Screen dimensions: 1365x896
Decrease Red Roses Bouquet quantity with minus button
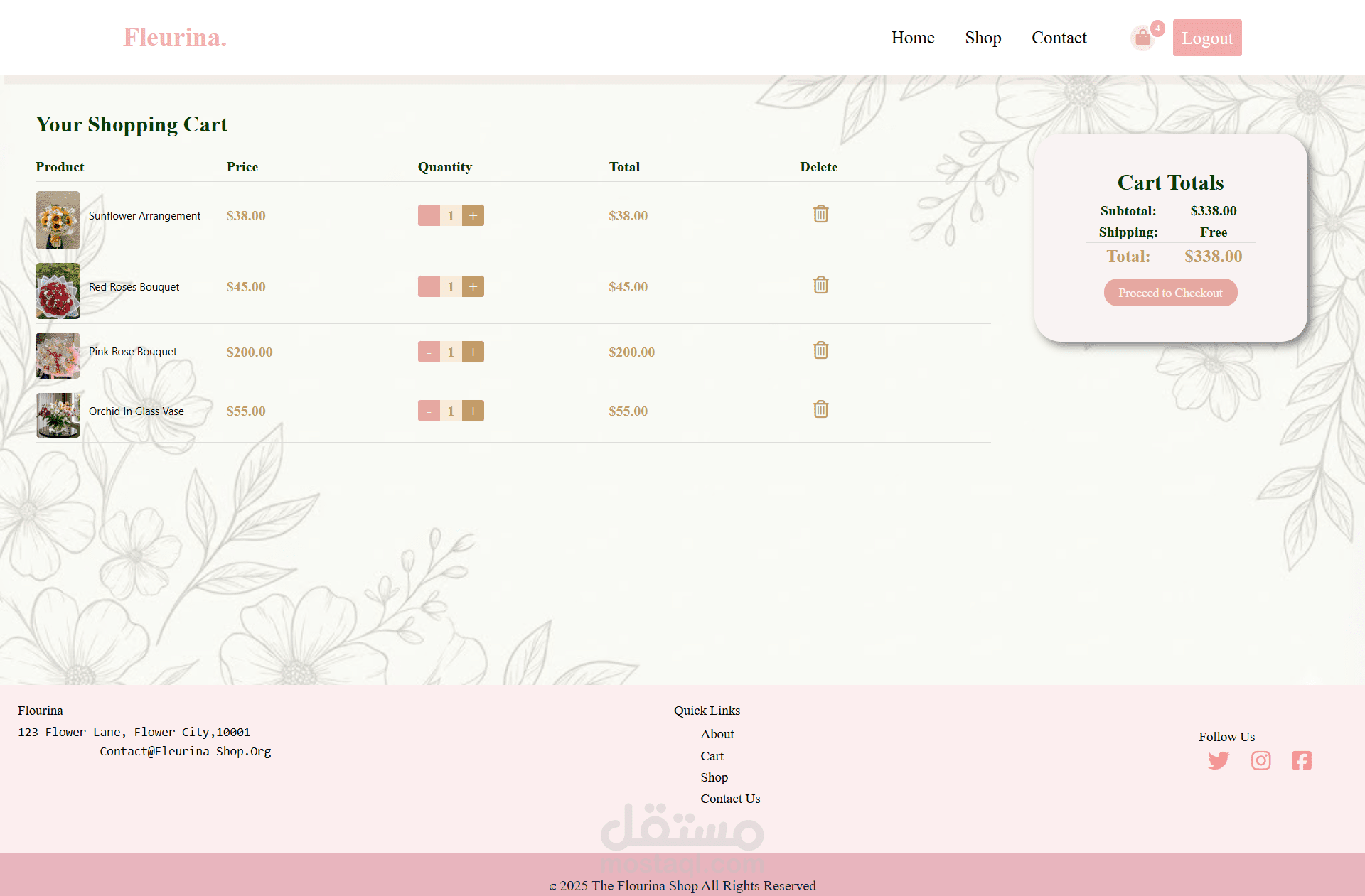point(429,286)
